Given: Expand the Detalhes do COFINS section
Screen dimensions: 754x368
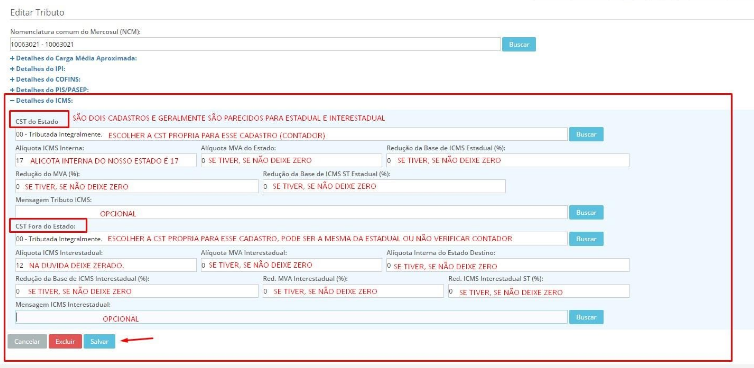Looking at the screenshot, I should coord(45,79).
